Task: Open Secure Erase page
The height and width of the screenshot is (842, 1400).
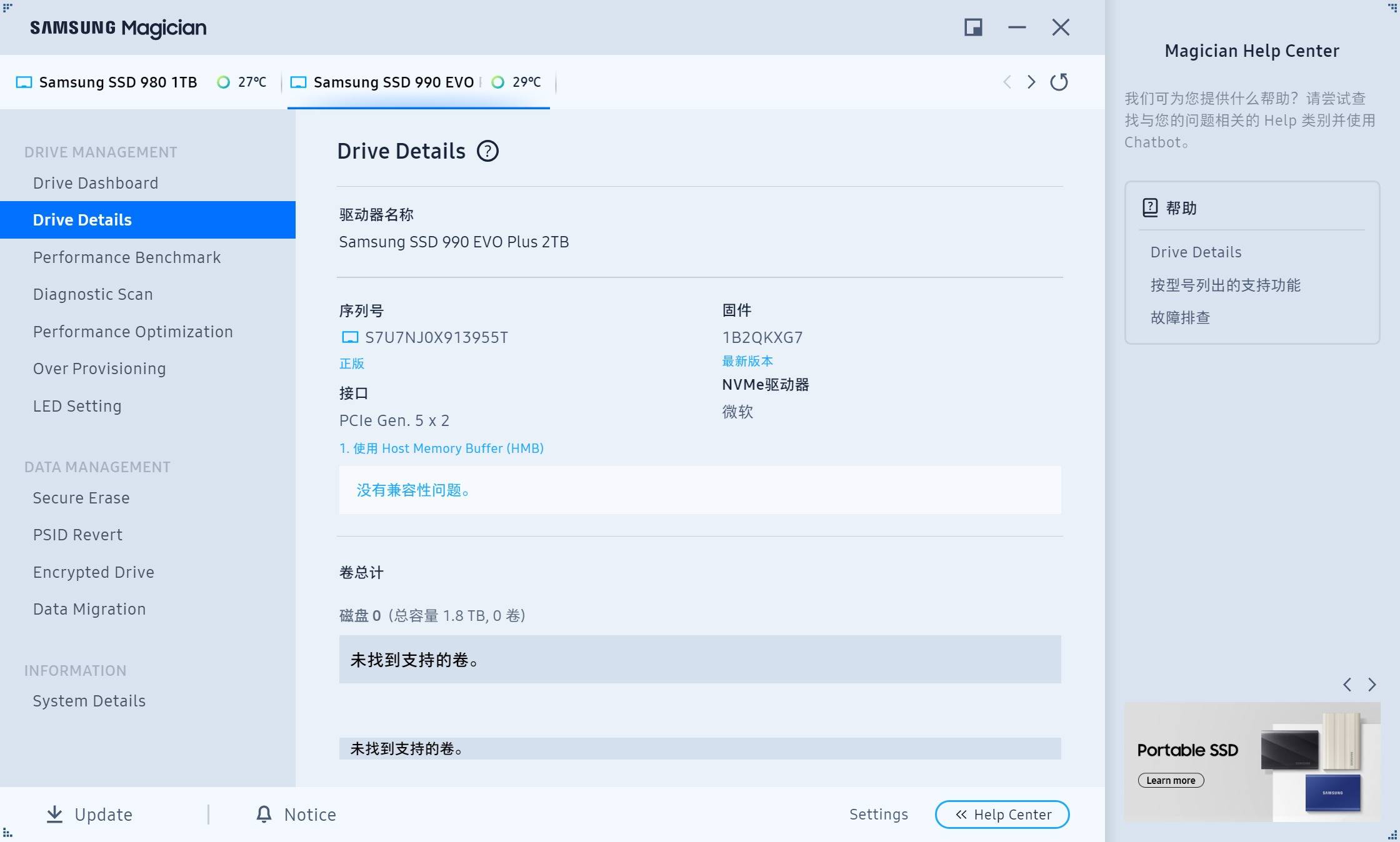Action: [81, 498]
